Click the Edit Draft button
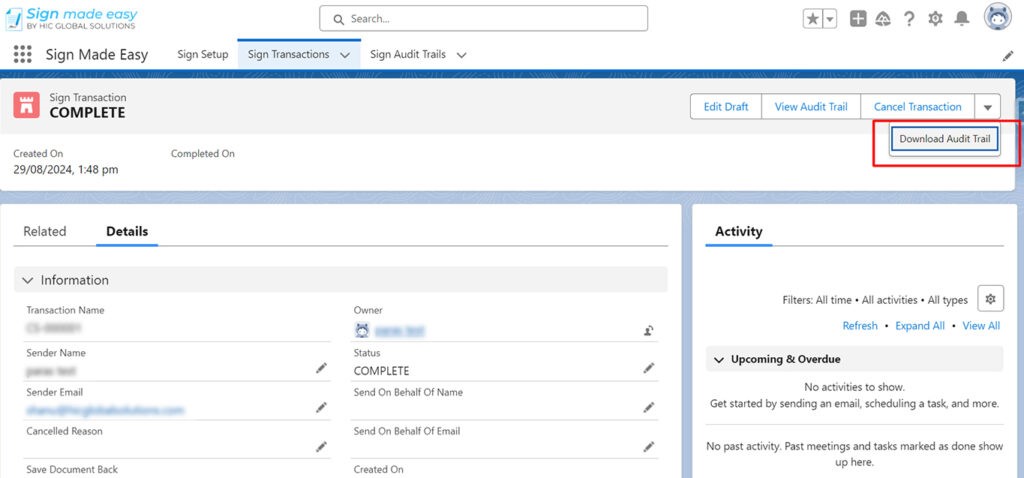This screenshot has width=1024, height=478. [726, 106]
